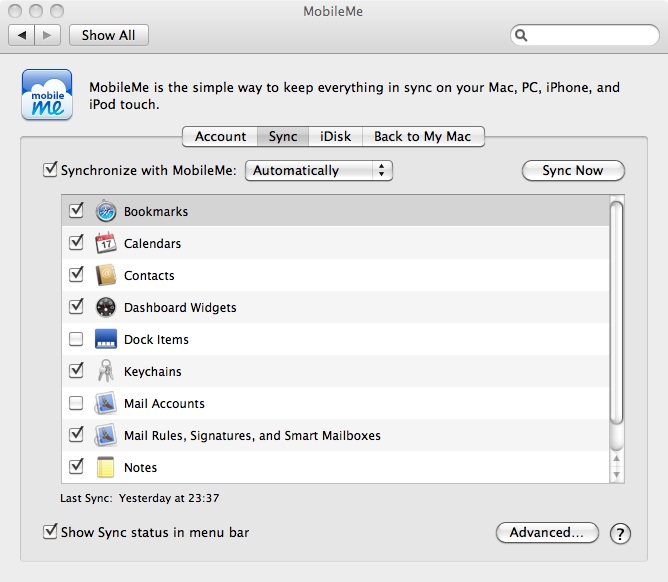Go forward with the right arrow button
668x582 pixels.
tap(47, 35)
